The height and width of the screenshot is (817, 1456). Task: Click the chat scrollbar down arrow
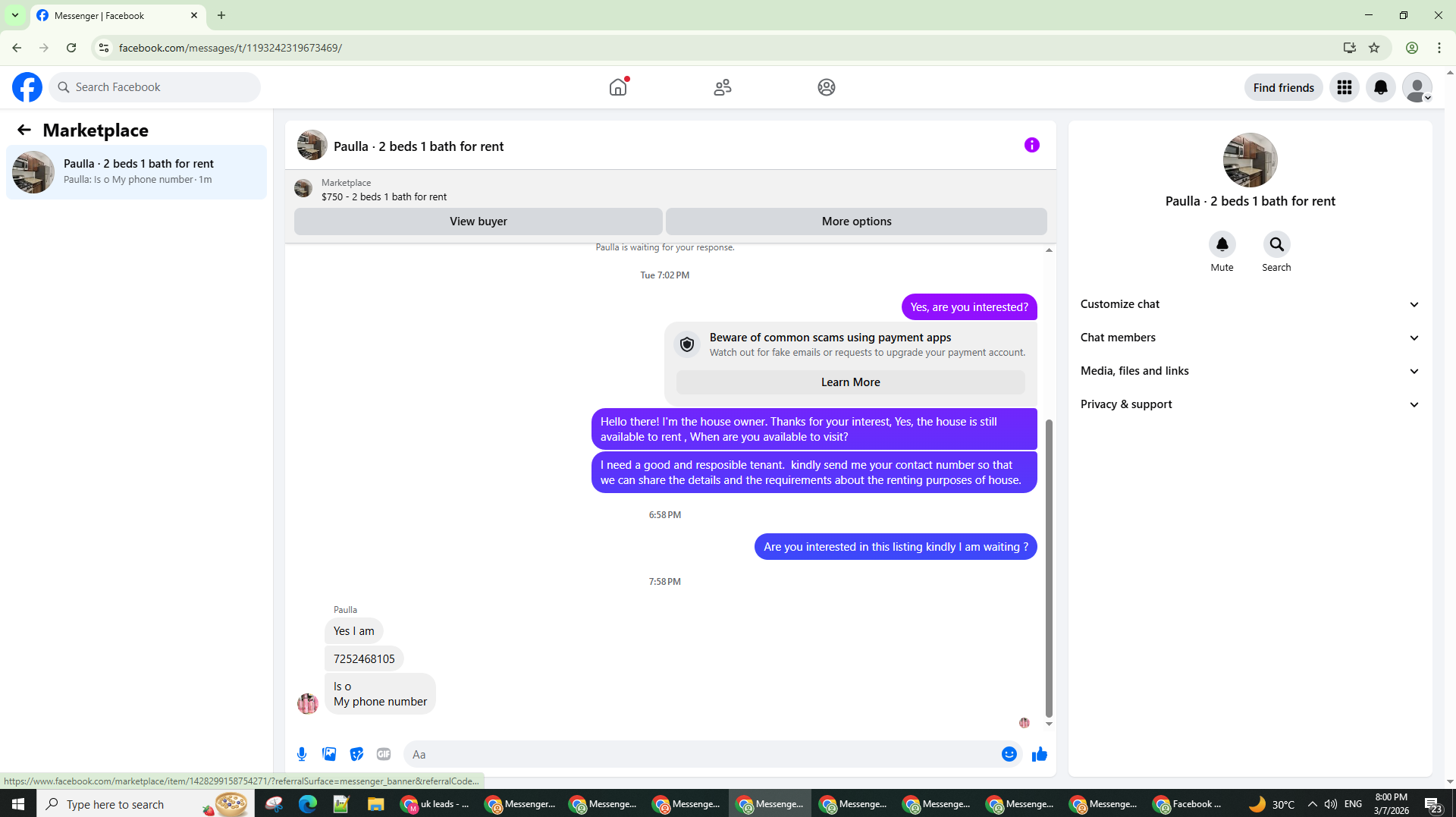(x=1049, y=724)
